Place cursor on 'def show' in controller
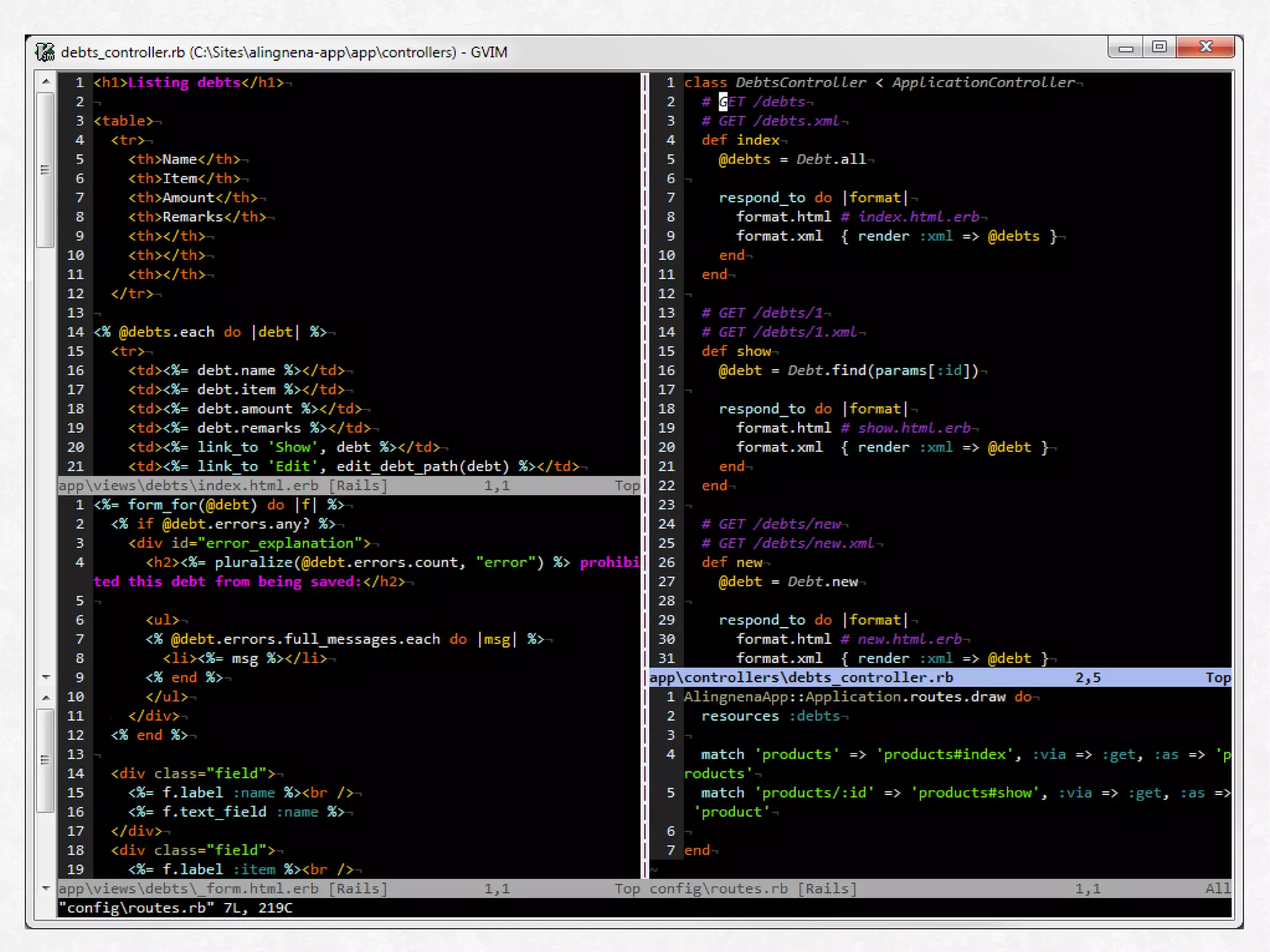1270x952 pixels. coord(736,351)
